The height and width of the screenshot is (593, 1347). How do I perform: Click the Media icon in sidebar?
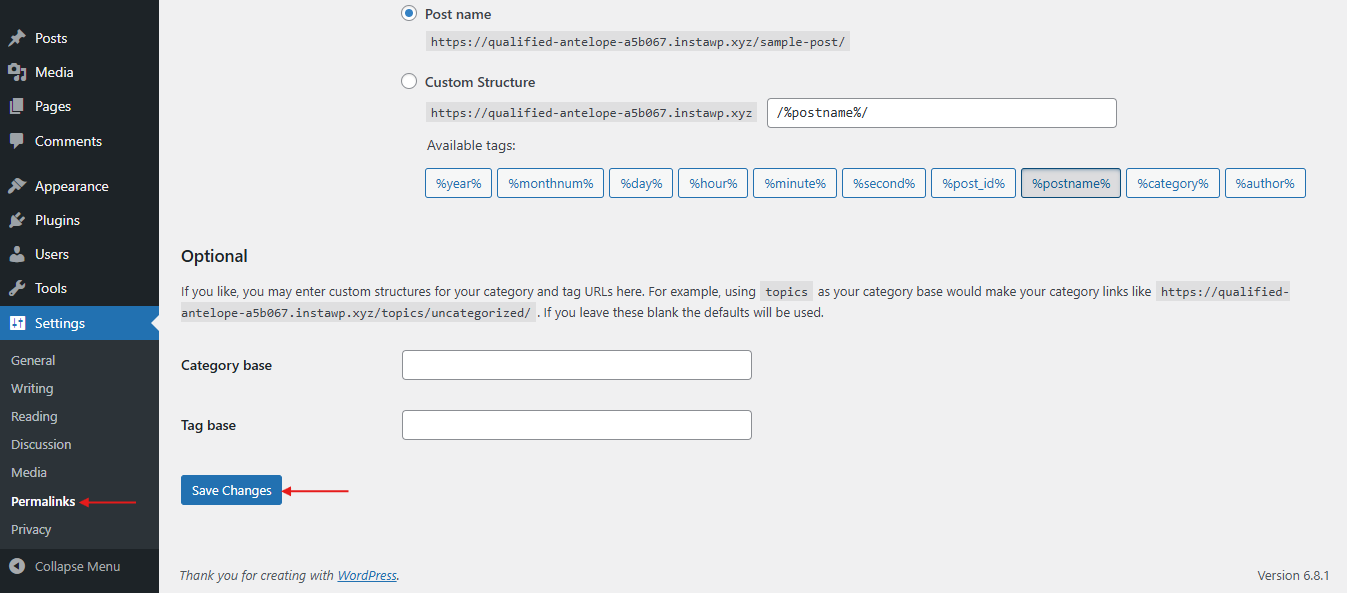(x=17, y=72)
